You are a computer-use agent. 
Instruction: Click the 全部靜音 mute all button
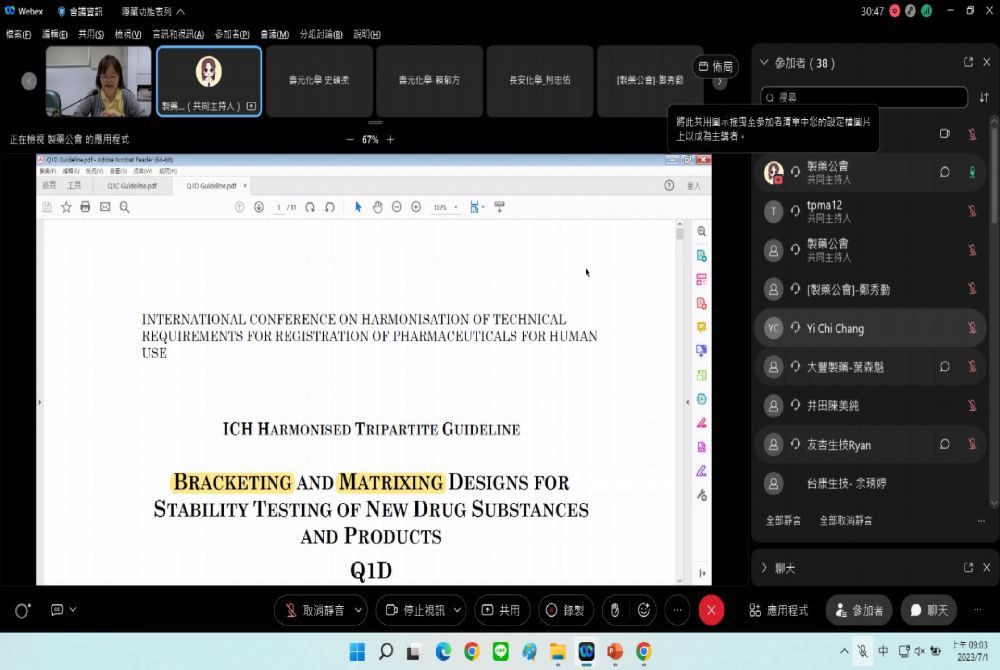(x=784, y=521)
